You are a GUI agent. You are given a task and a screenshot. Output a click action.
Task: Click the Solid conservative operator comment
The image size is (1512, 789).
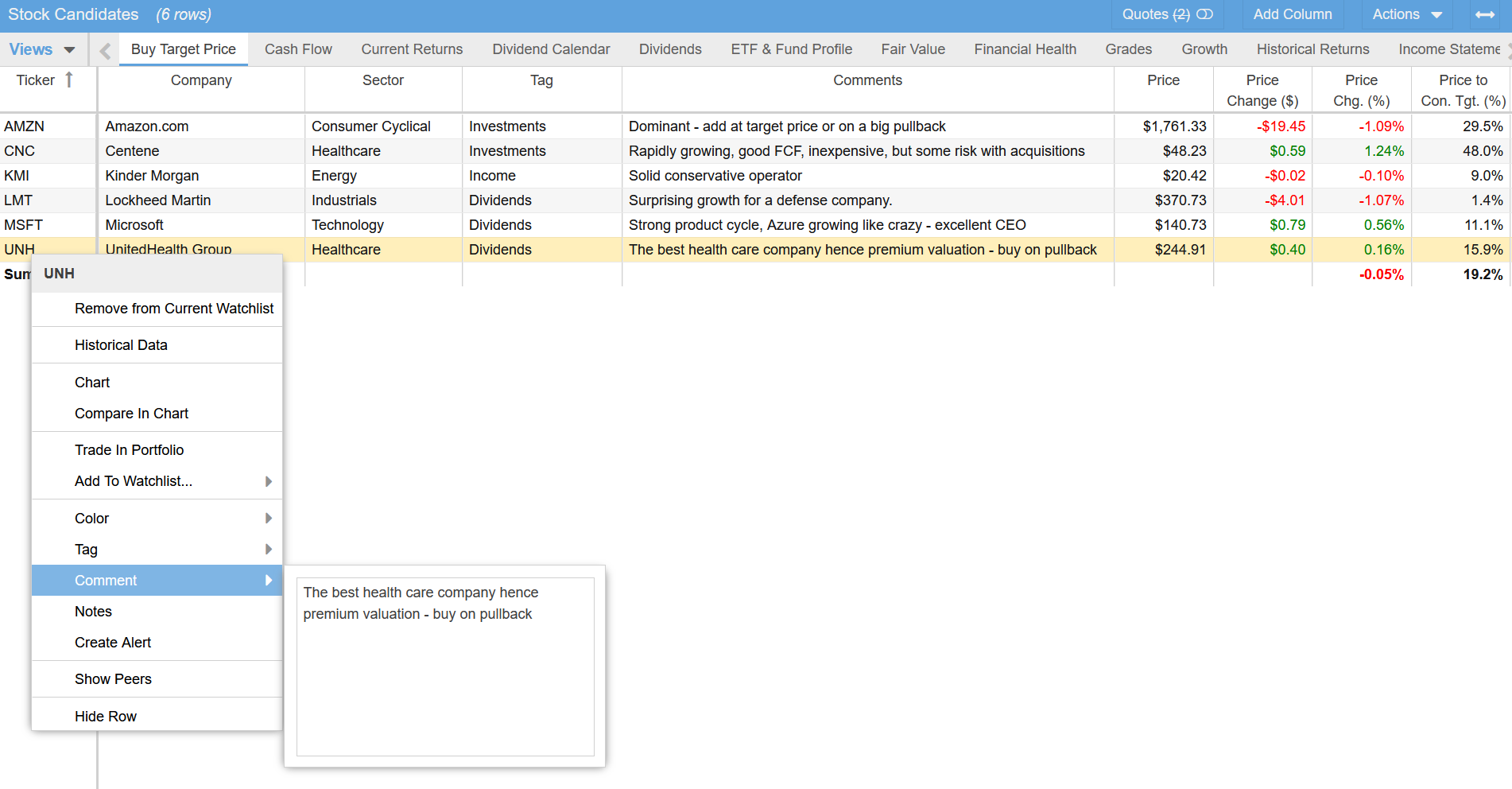(867, 176)
